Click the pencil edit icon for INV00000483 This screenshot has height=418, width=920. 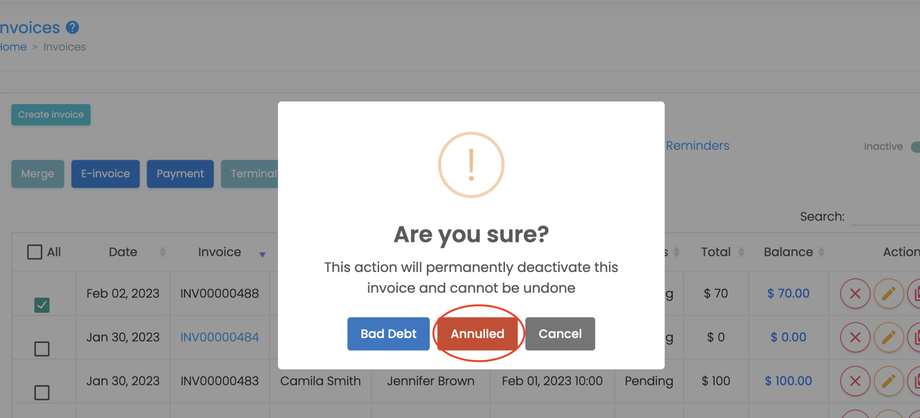[x=888, y=381]
